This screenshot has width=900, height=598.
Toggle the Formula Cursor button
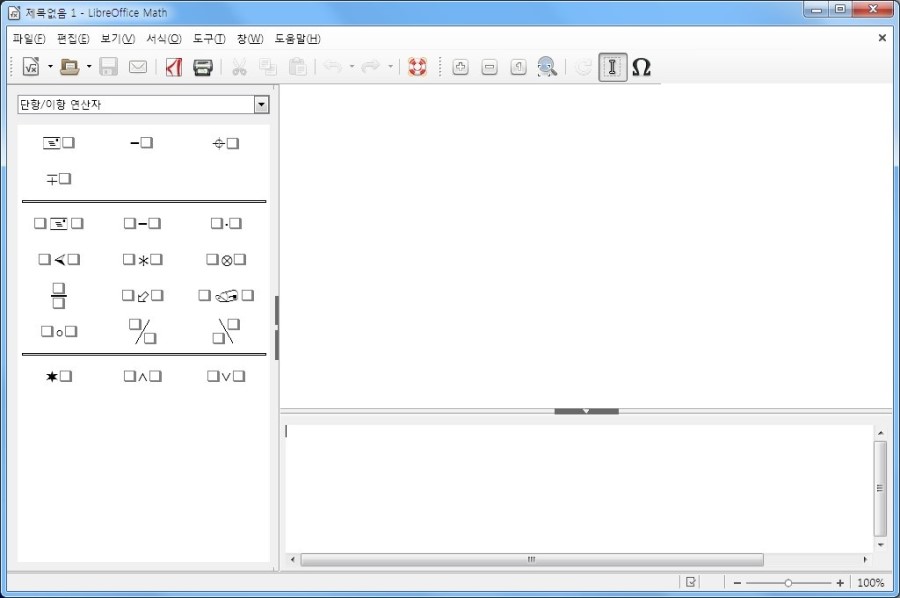coord(612,67)
